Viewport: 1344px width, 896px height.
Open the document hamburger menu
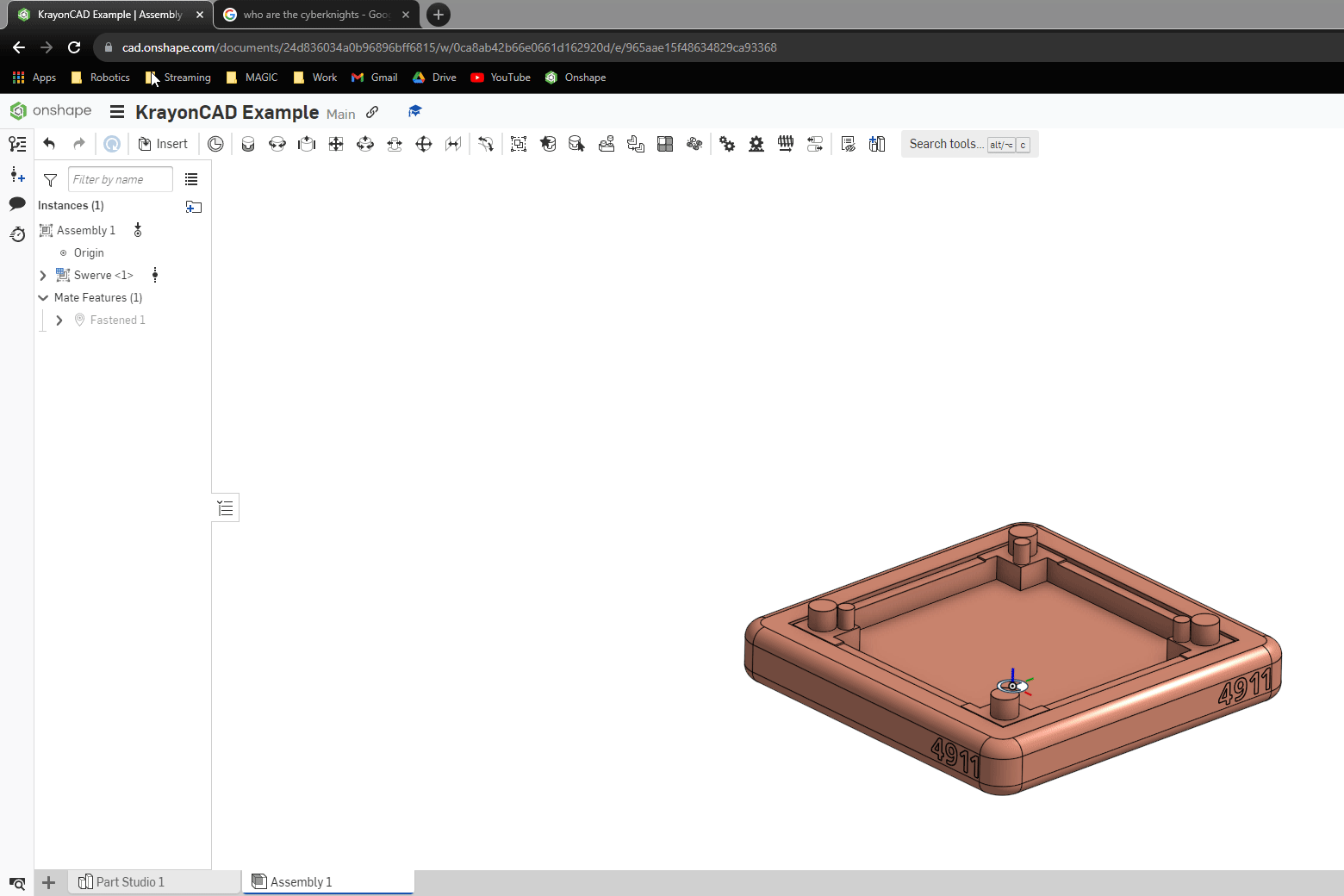[117, 112]
